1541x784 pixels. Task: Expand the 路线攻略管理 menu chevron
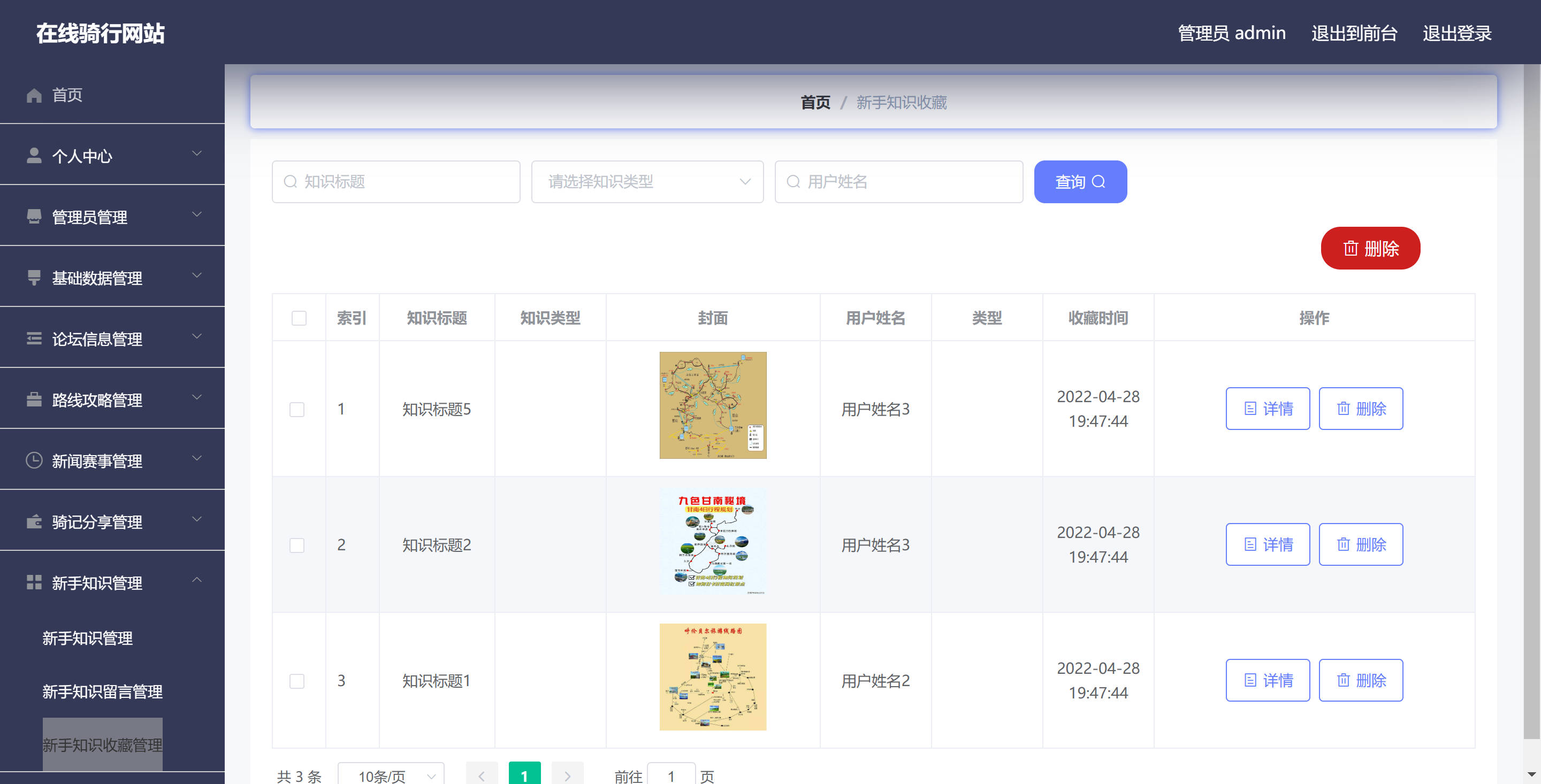[197, 398]
